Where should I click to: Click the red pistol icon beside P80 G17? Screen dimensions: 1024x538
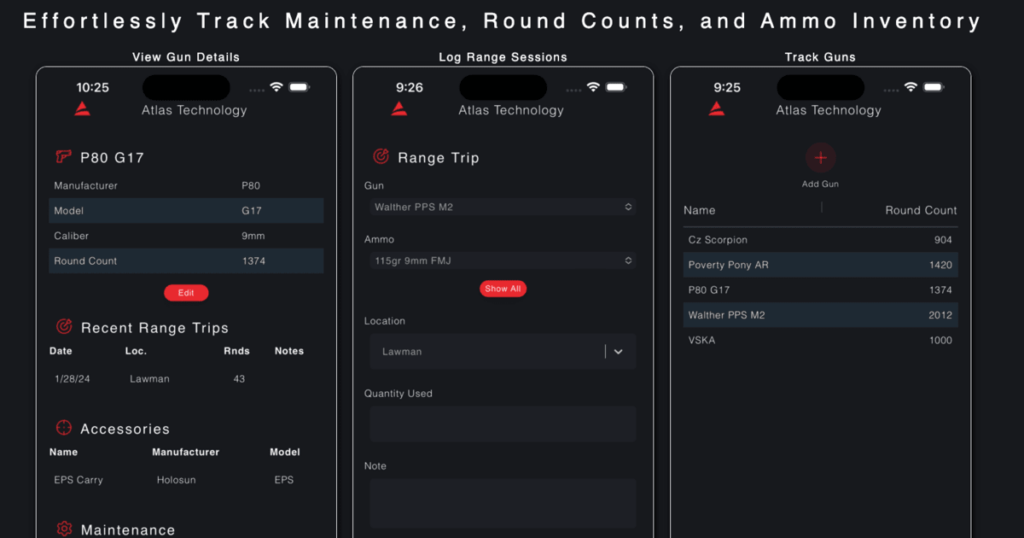tap(64, 157)
